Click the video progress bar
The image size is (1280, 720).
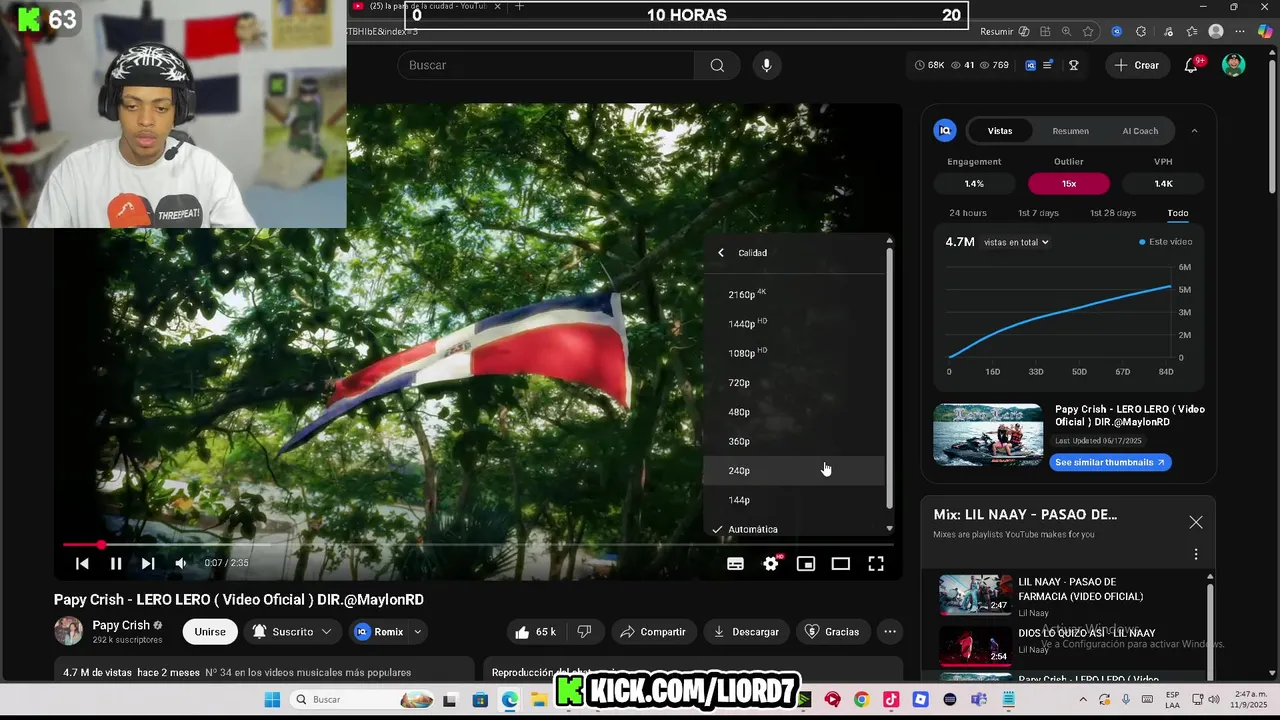click(478, 545)
